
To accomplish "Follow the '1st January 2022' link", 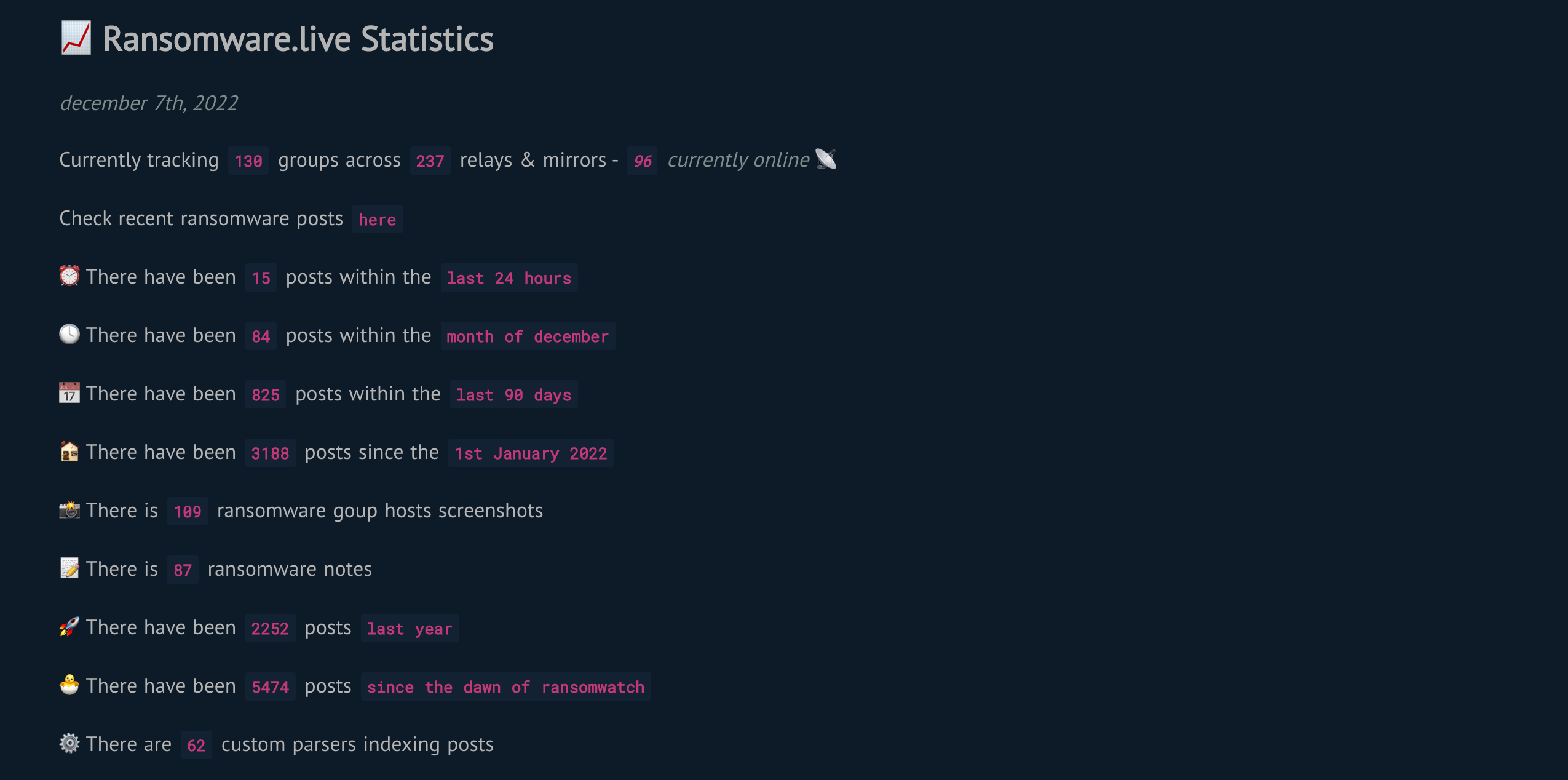I will (x=531, y=453).
